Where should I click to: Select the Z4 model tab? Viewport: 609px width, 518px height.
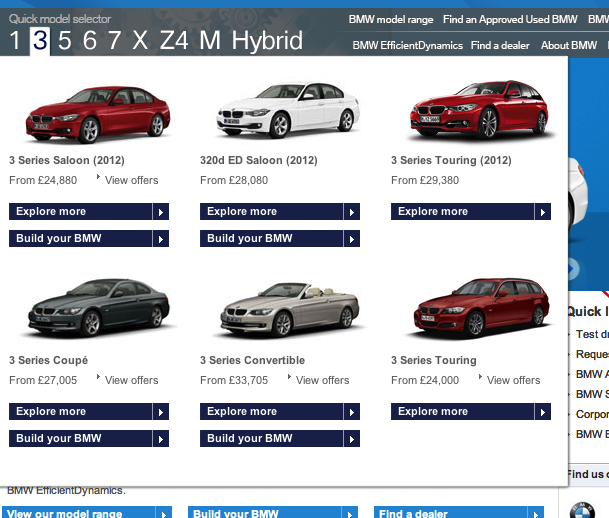174,40
